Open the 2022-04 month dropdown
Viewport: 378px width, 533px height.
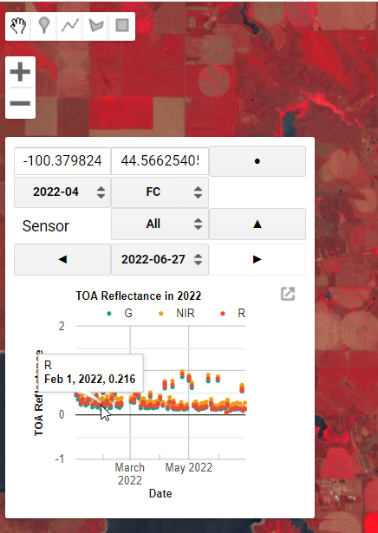62,192
